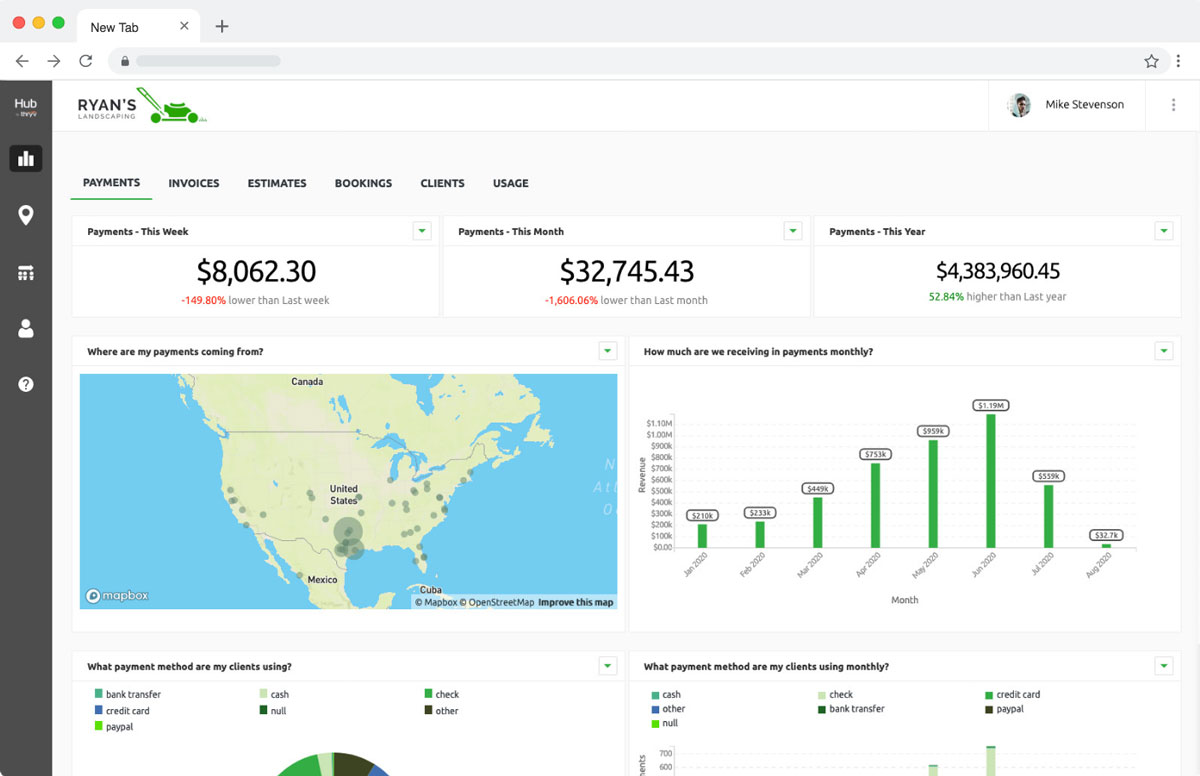Click the Mike Stevenson user name
Image resolution: width=1200 pixels, height=776 pixels.
[x=1085, y=105]
